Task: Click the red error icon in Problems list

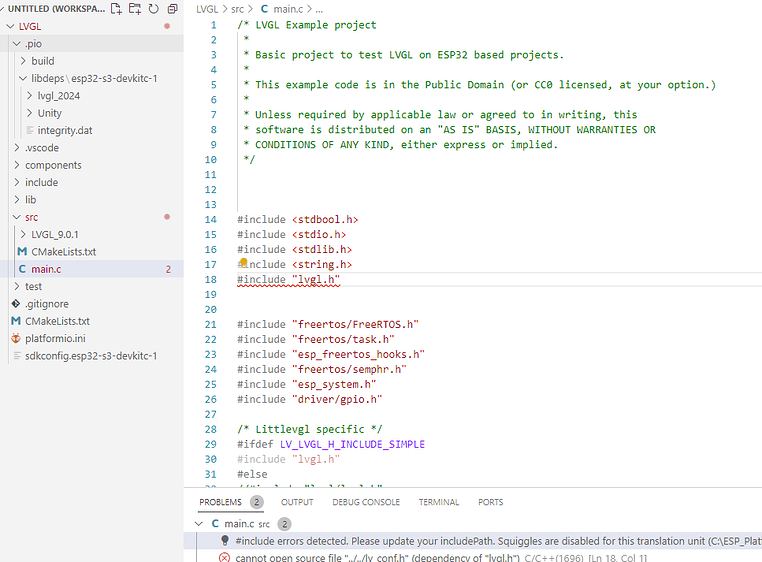Action: pyautogui.click(x=225, y=557)
